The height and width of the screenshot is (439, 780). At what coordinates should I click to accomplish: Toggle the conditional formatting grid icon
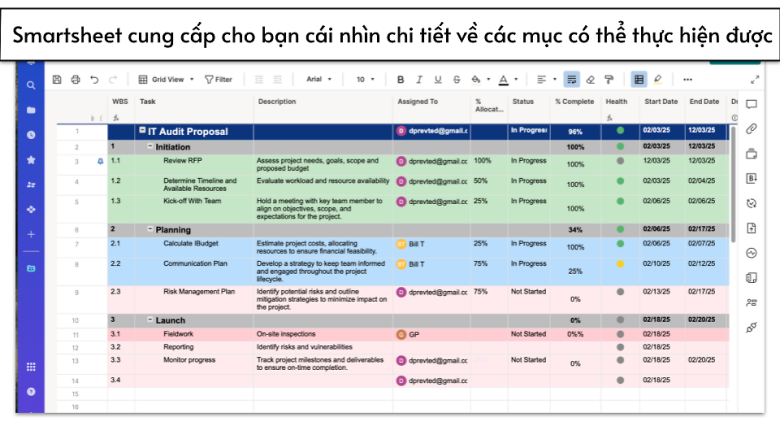coord(639,80)
